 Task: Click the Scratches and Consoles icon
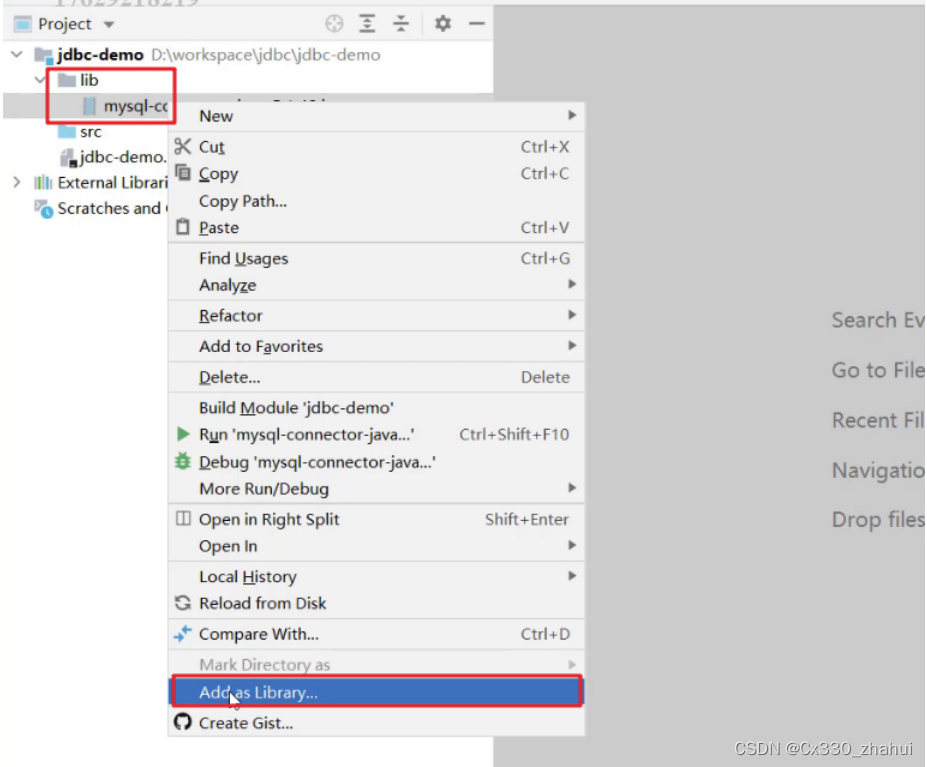43,209
